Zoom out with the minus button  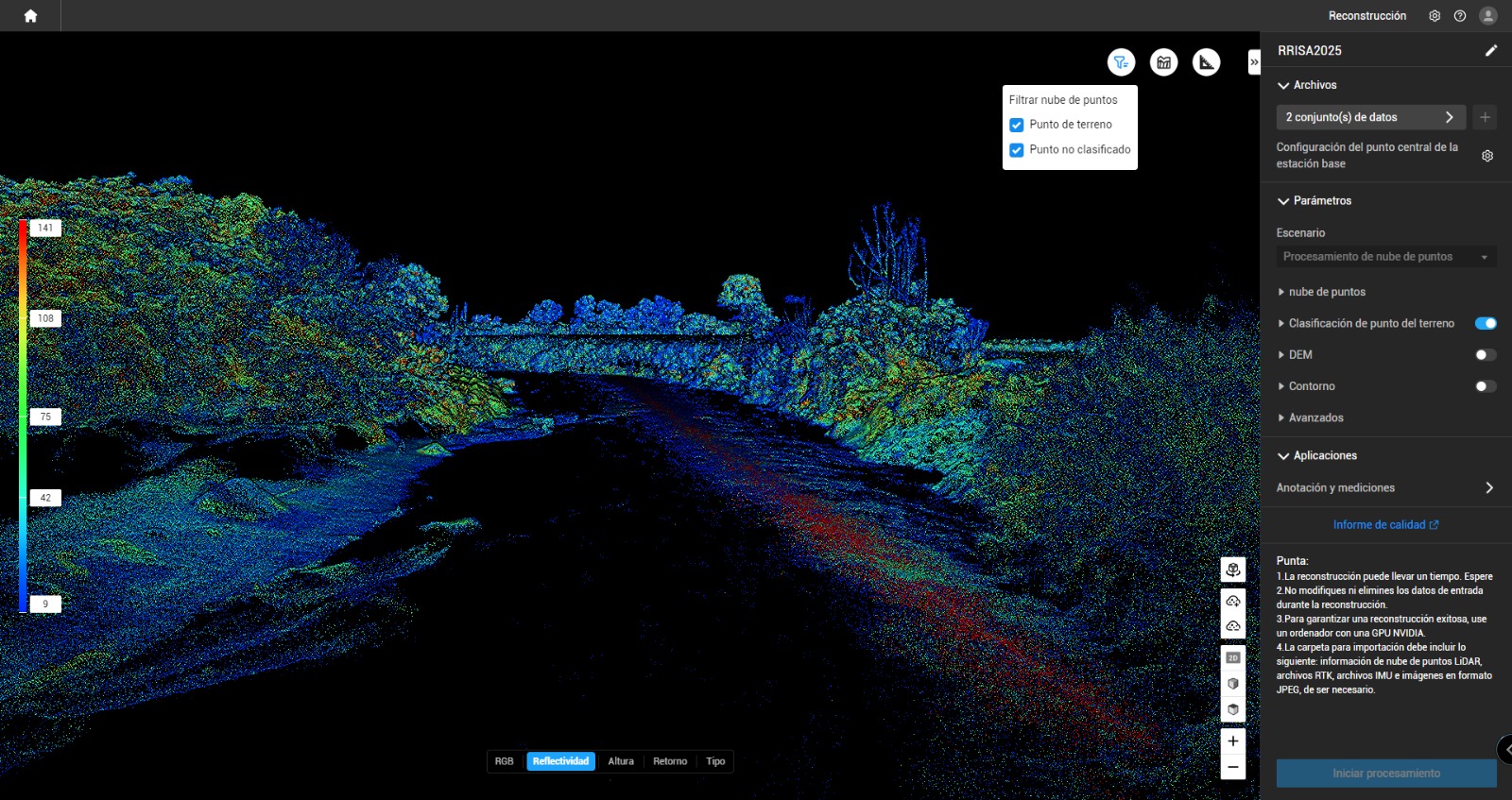click(1233, 767)
